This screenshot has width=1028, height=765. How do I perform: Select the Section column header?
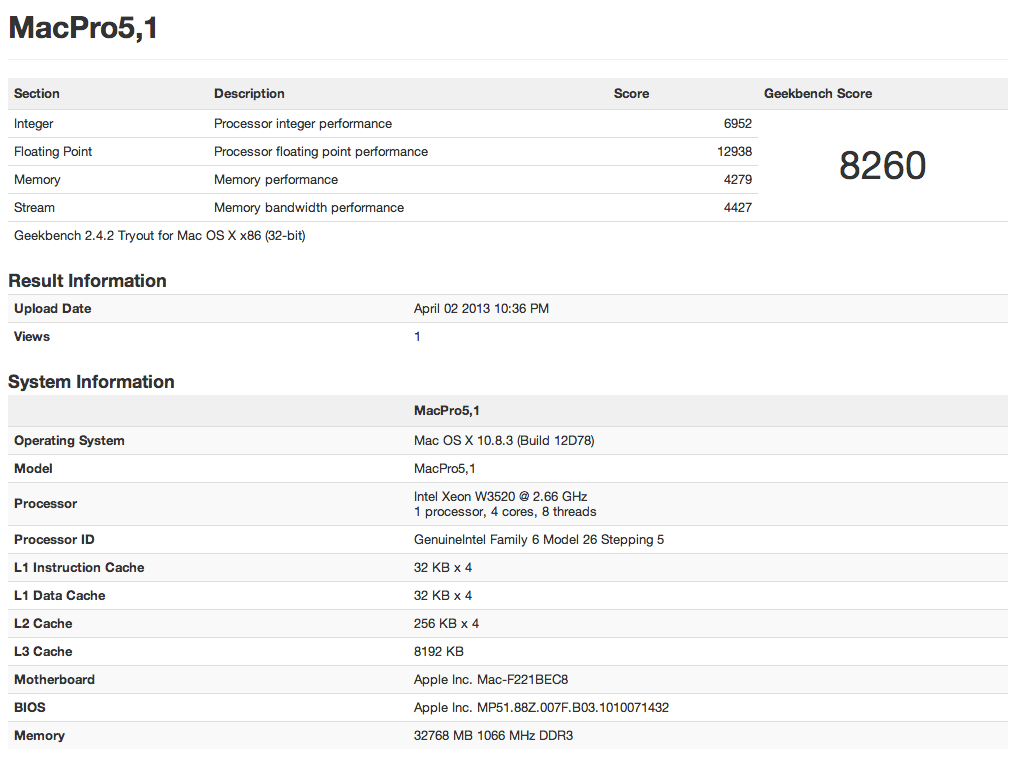coord(37,94)
